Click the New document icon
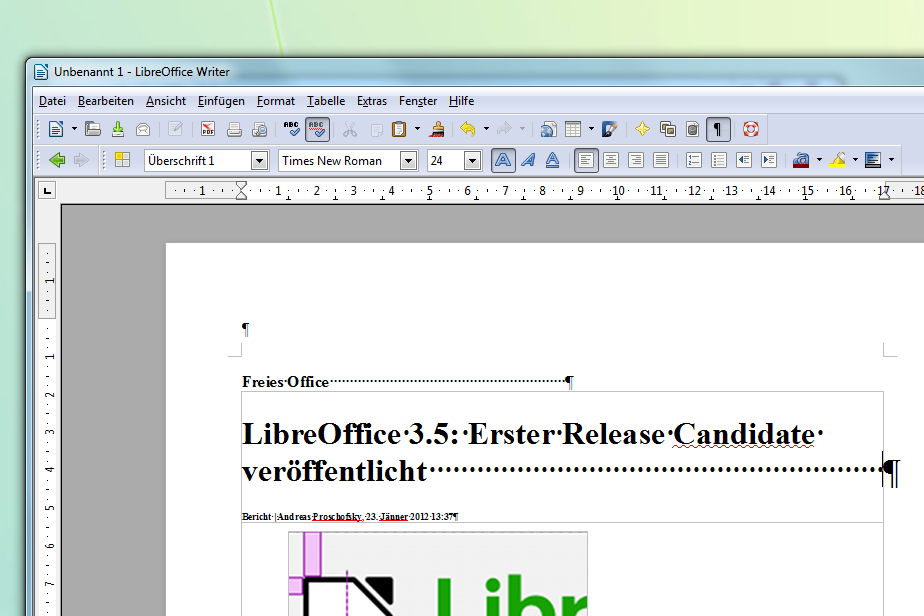Viewport: 924px width, 616px height. pos(56,129)
